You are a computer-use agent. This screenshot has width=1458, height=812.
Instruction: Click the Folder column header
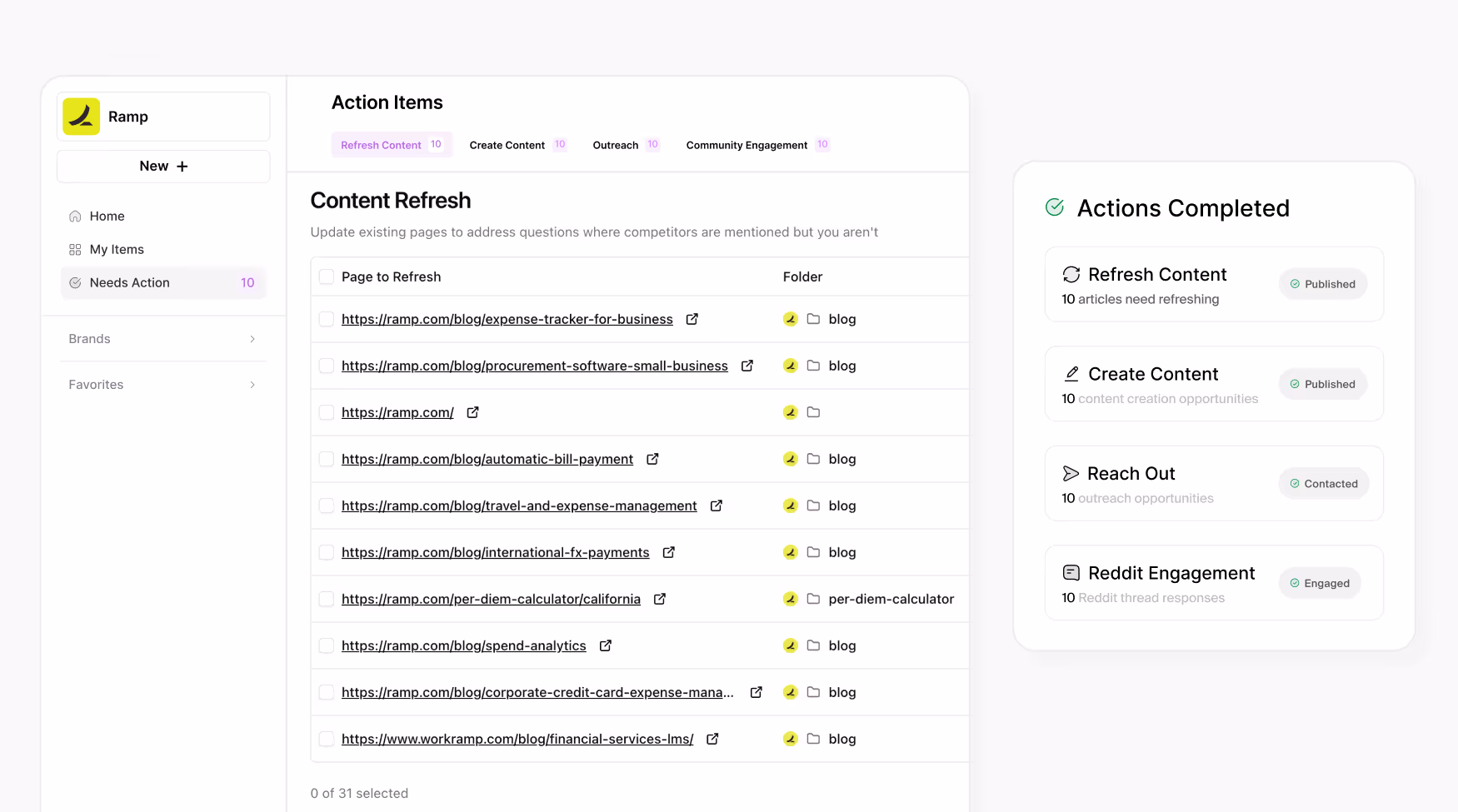802,276
